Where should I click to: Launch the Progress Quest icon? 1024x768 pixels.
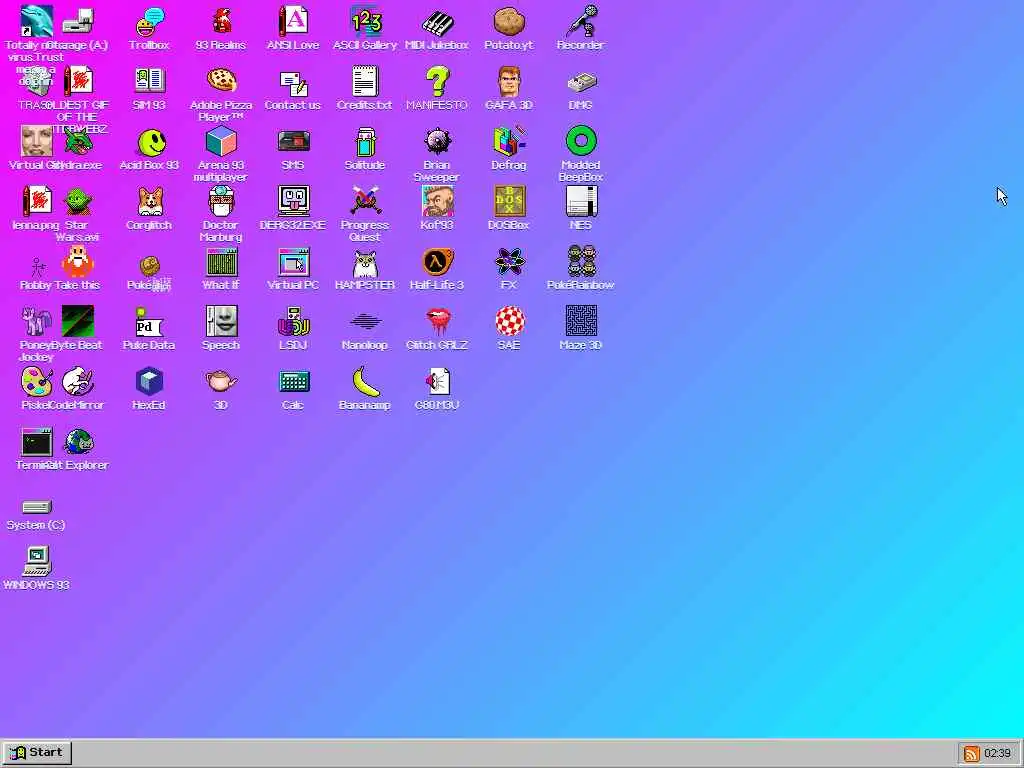365,201
